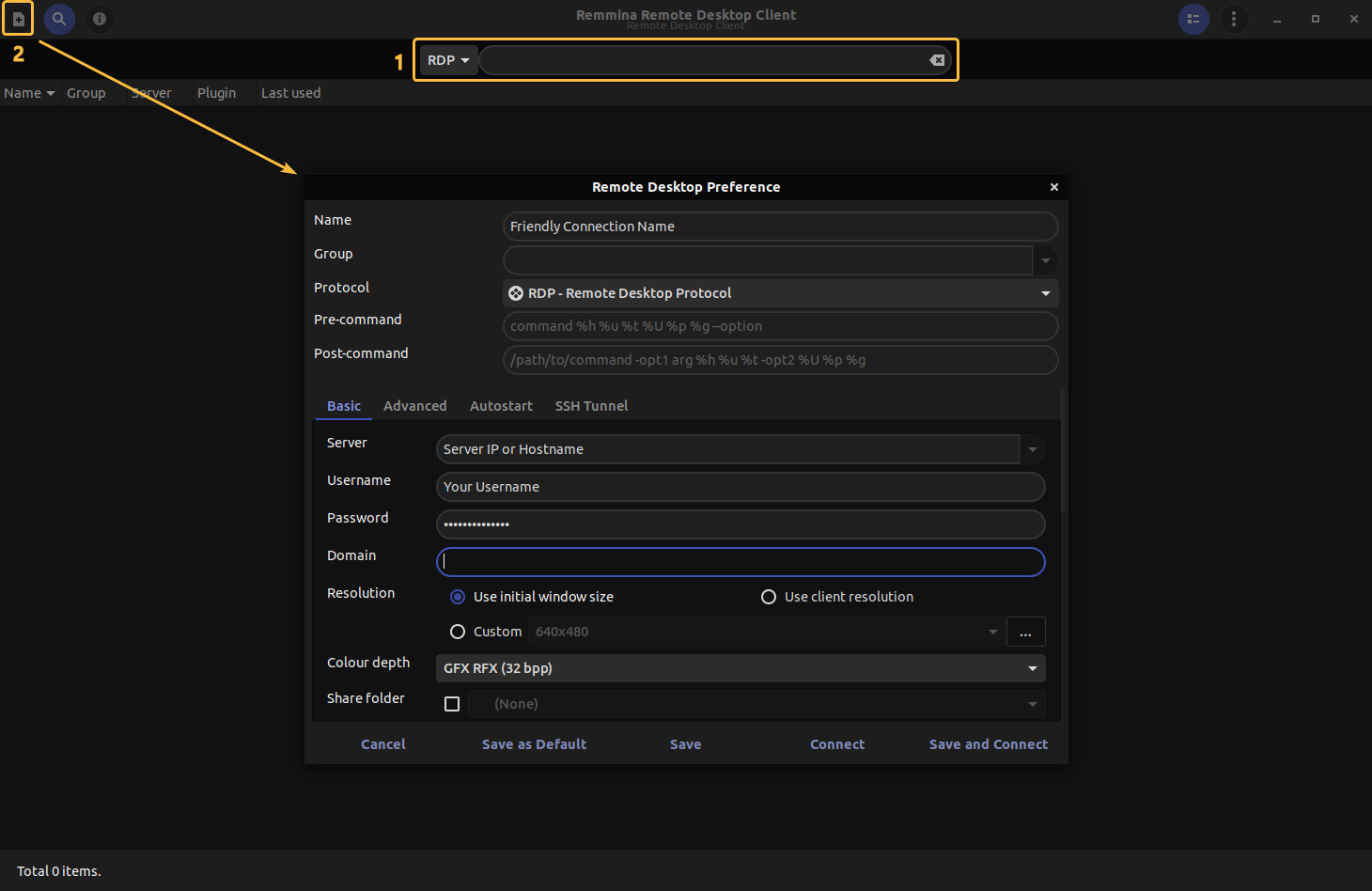1372x891 pixels.
Task: Toggle the search bar icon
Action: [59, 19]
